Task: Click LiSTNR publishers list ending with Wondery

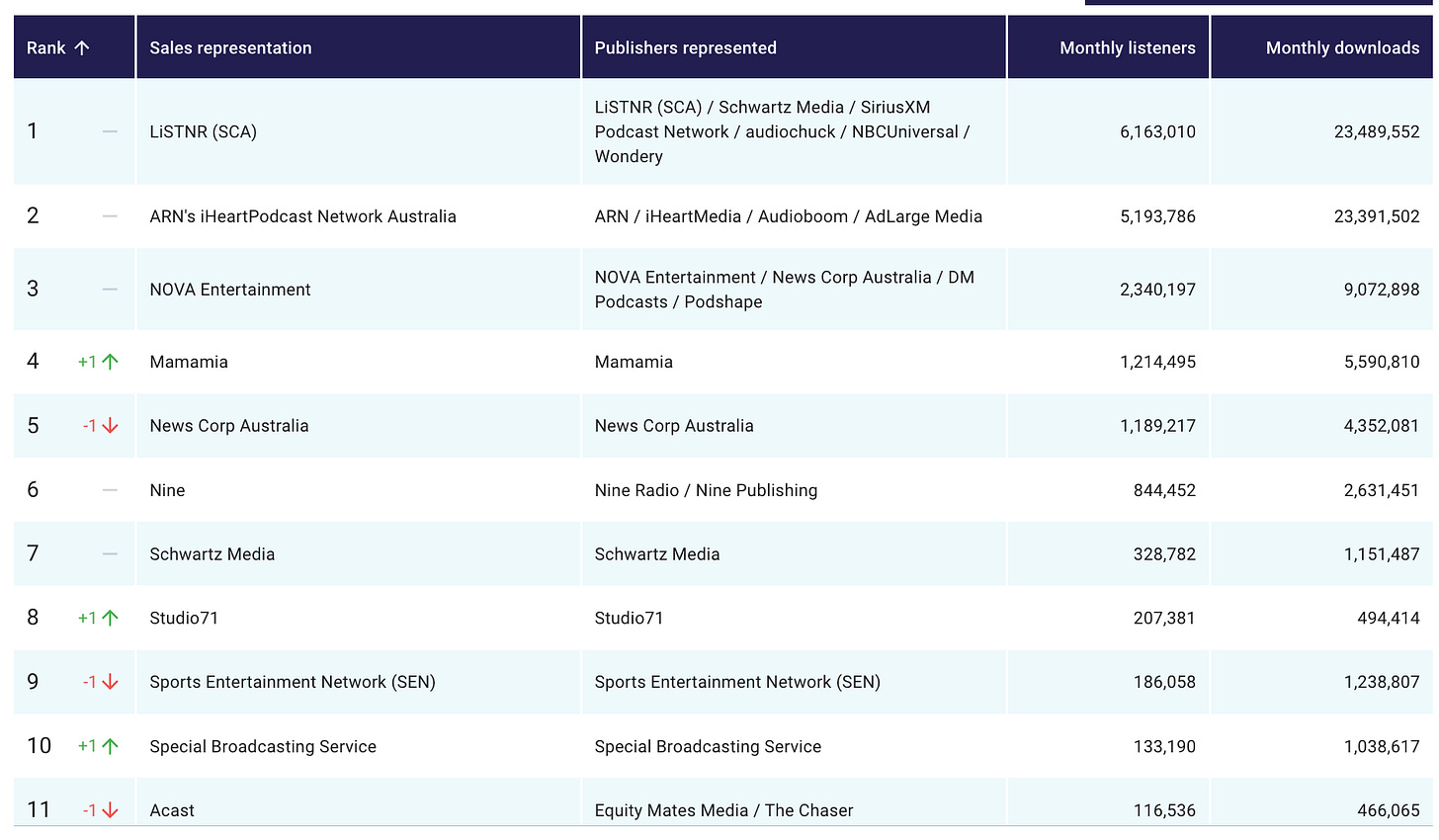Action: pyautogui.click(x=782, y=131)
